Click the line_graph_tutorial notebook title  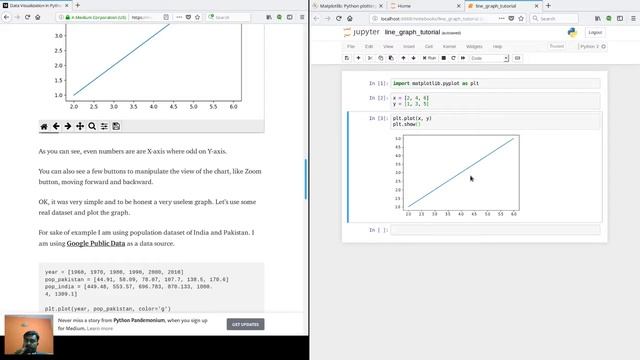pyautogui.click(x=412, y=32)
